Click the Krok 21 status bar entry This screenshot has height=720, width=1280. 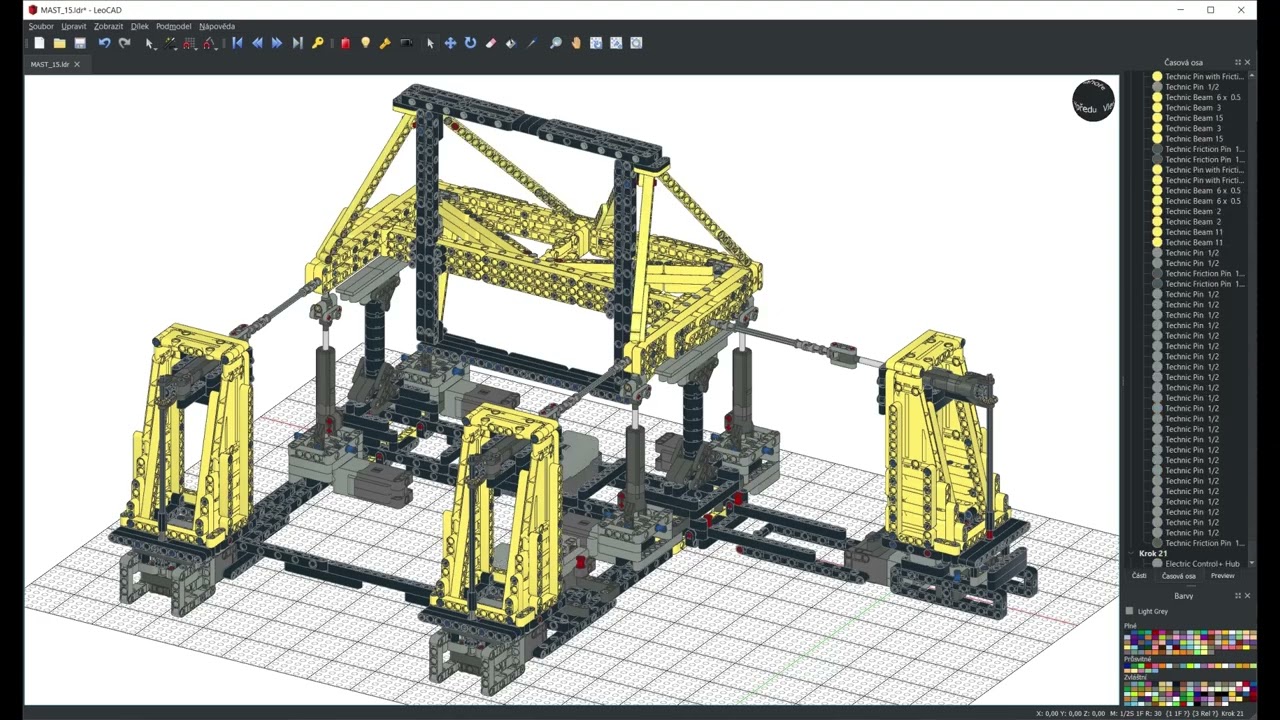pyautogui.click(x=1232, y=714)
